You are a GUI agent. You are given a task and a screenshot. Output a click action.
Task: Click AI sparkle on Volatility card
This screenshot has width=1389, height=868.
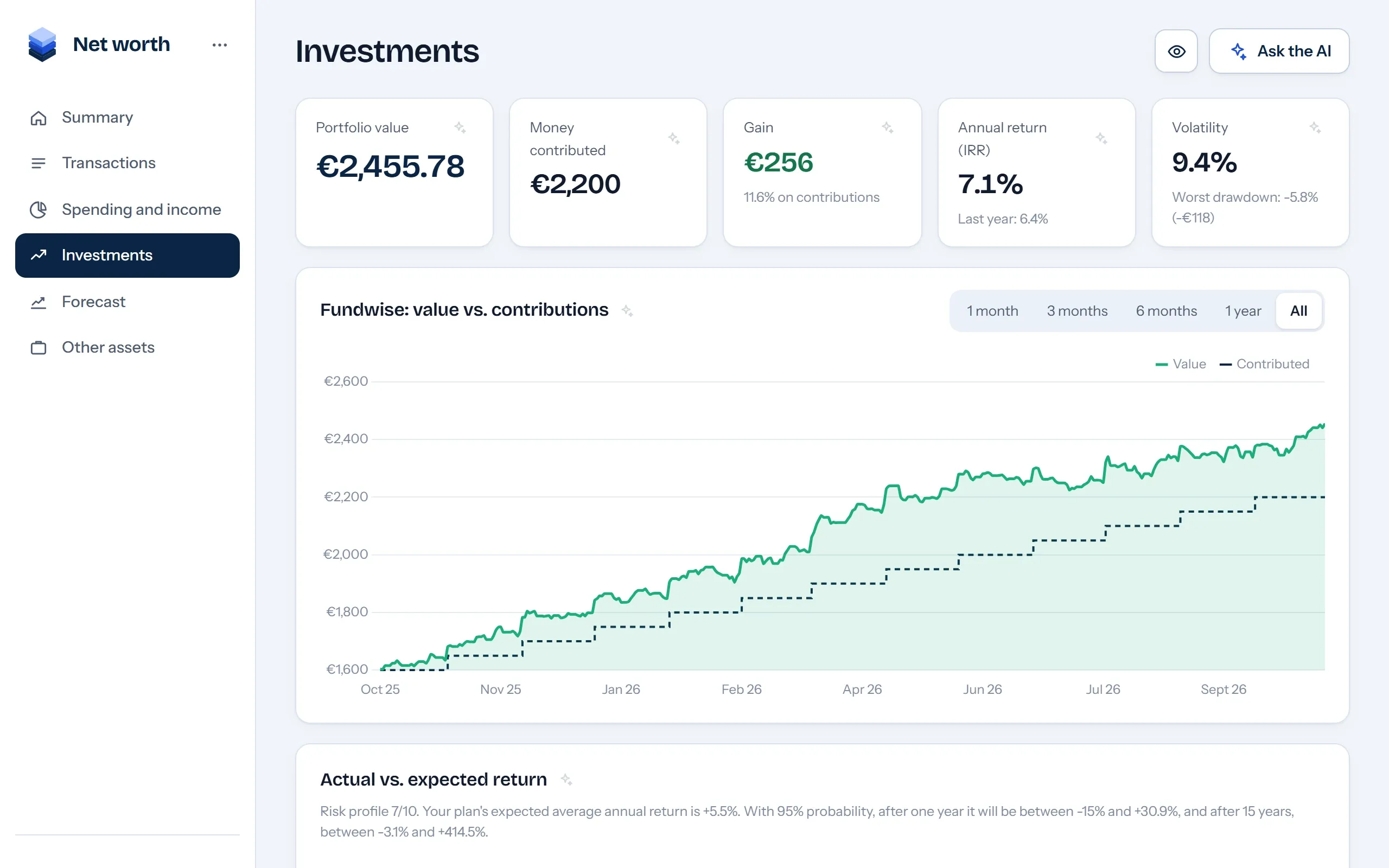[x=1315, y=127]
